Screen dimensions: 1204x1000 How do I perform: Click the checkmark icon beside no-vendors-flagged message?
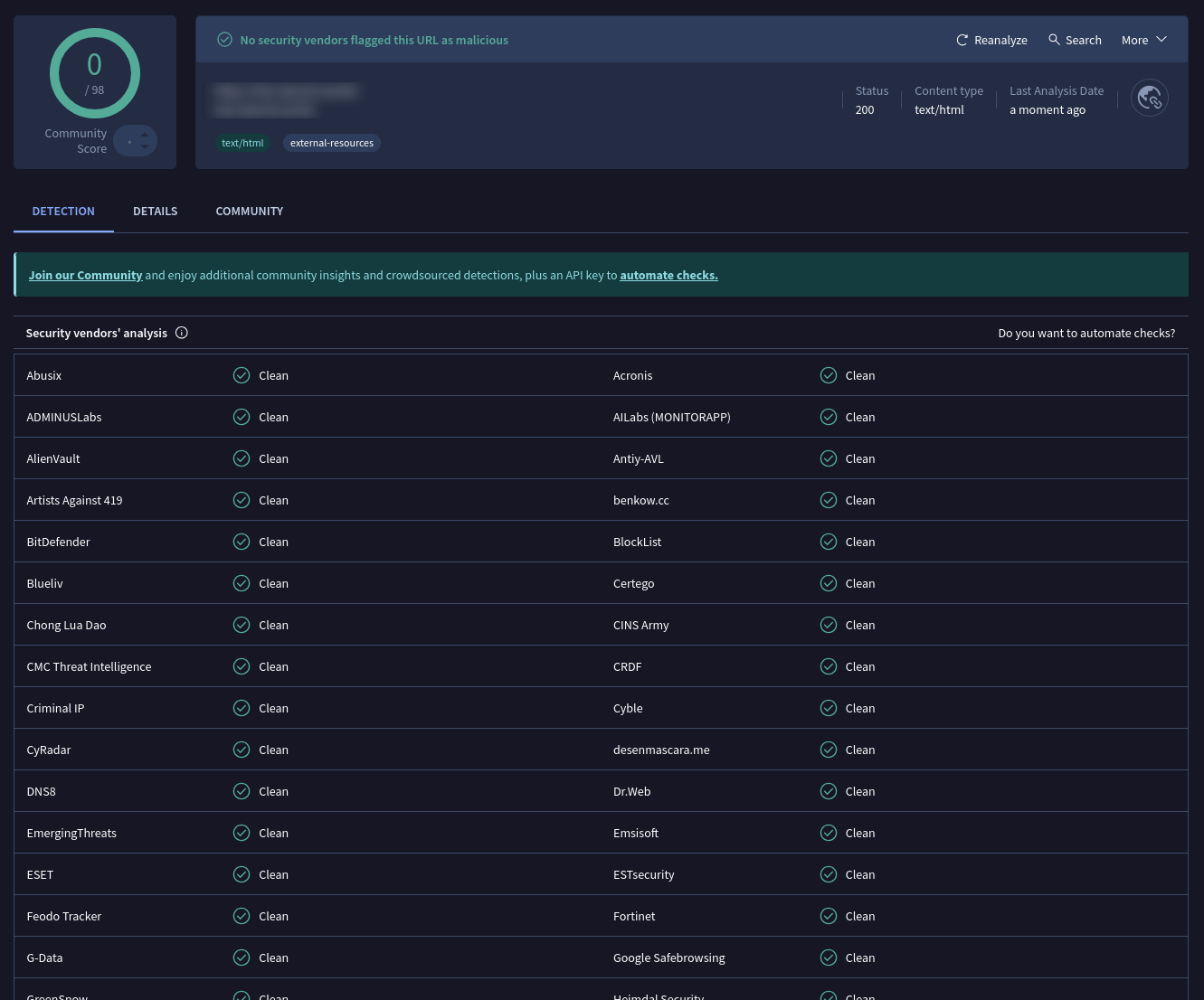pyautogui.click(x=224, y=40)
